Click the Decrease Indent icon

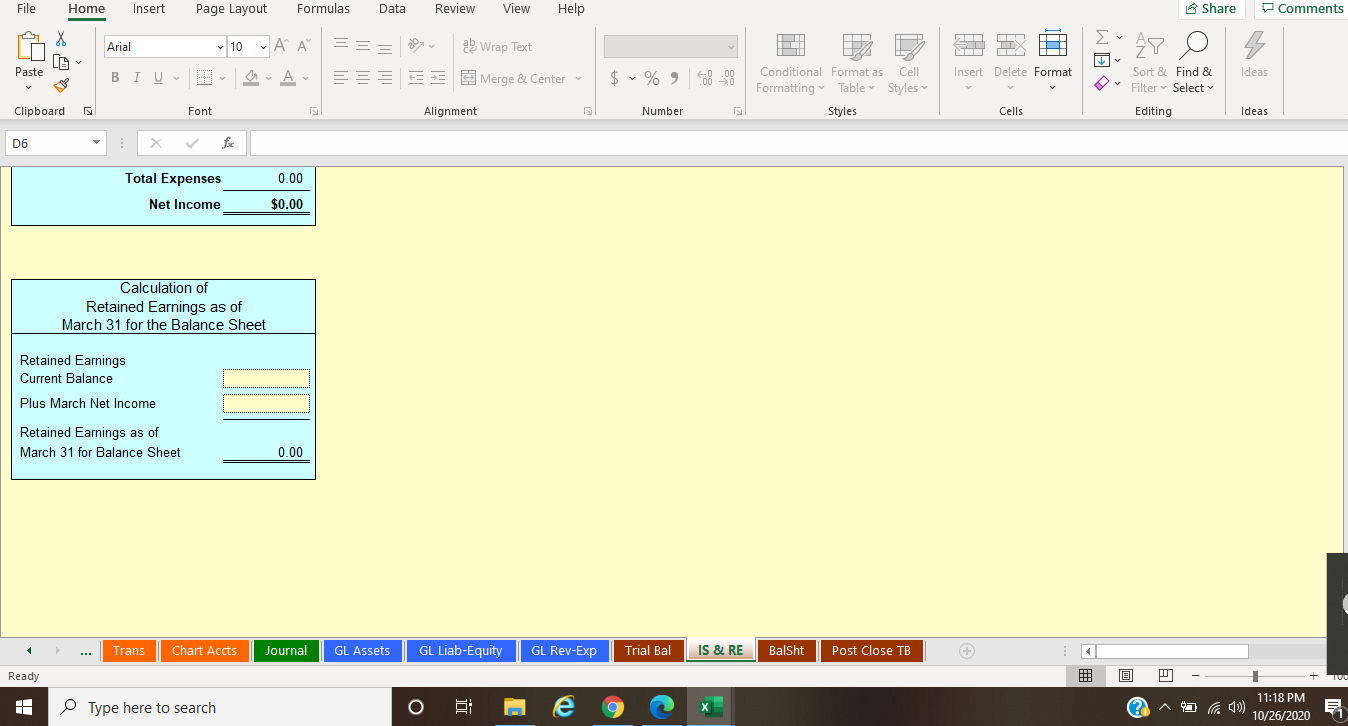(415, 78)
